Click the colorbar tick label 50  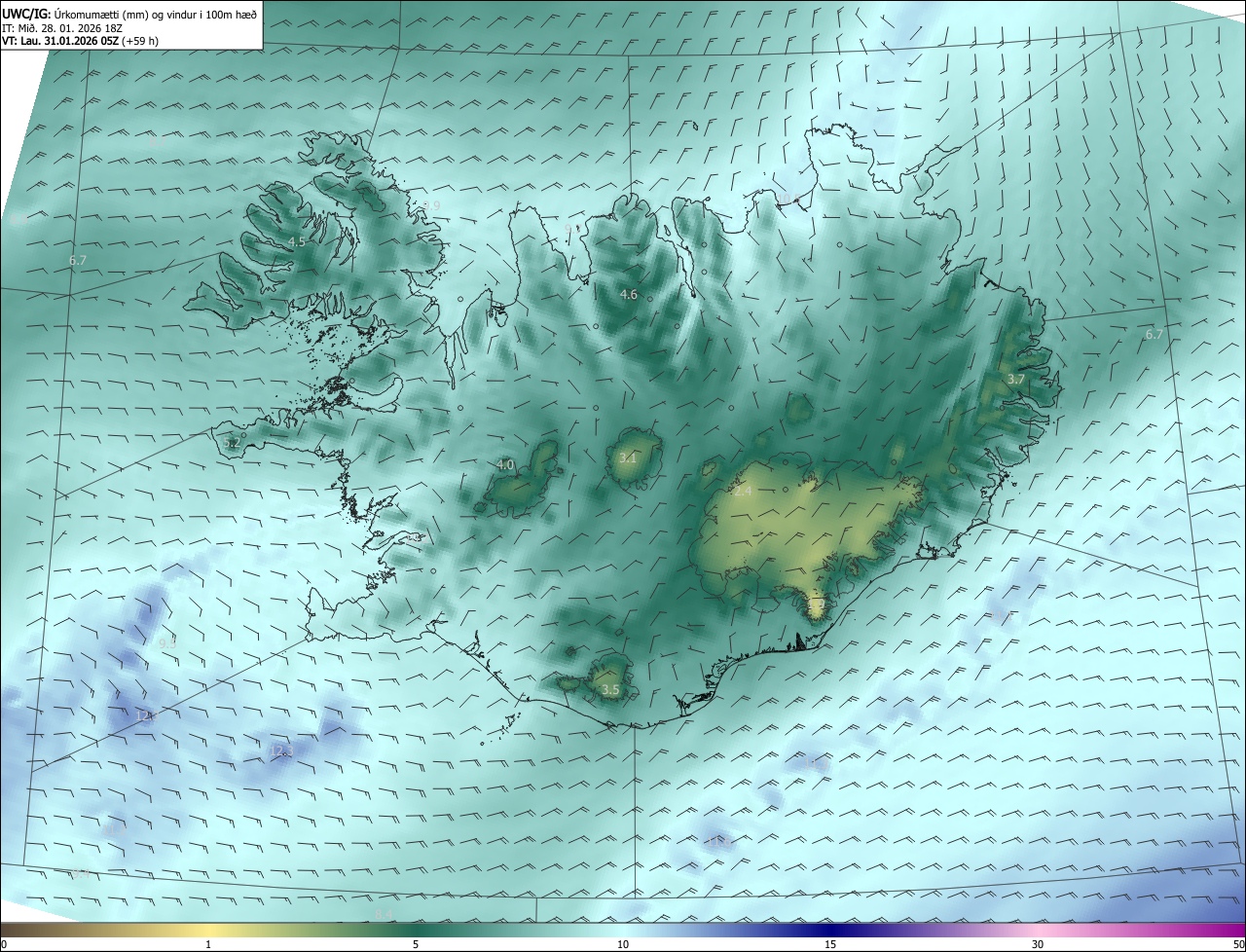(1239, 944)
